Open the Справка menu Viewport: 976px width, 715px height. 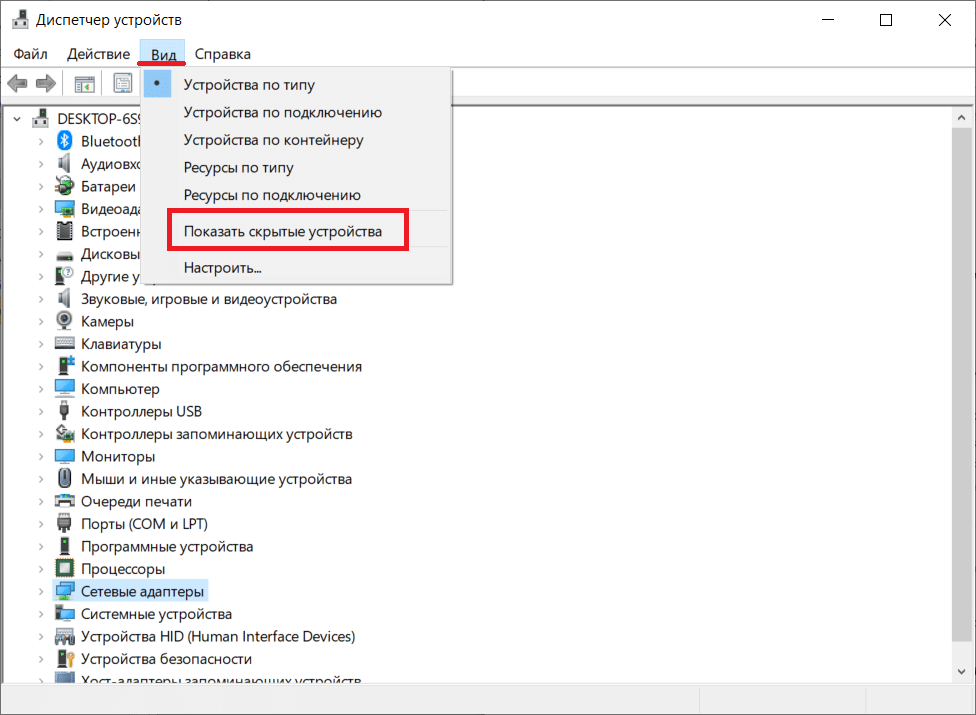[x=222, y=54]
